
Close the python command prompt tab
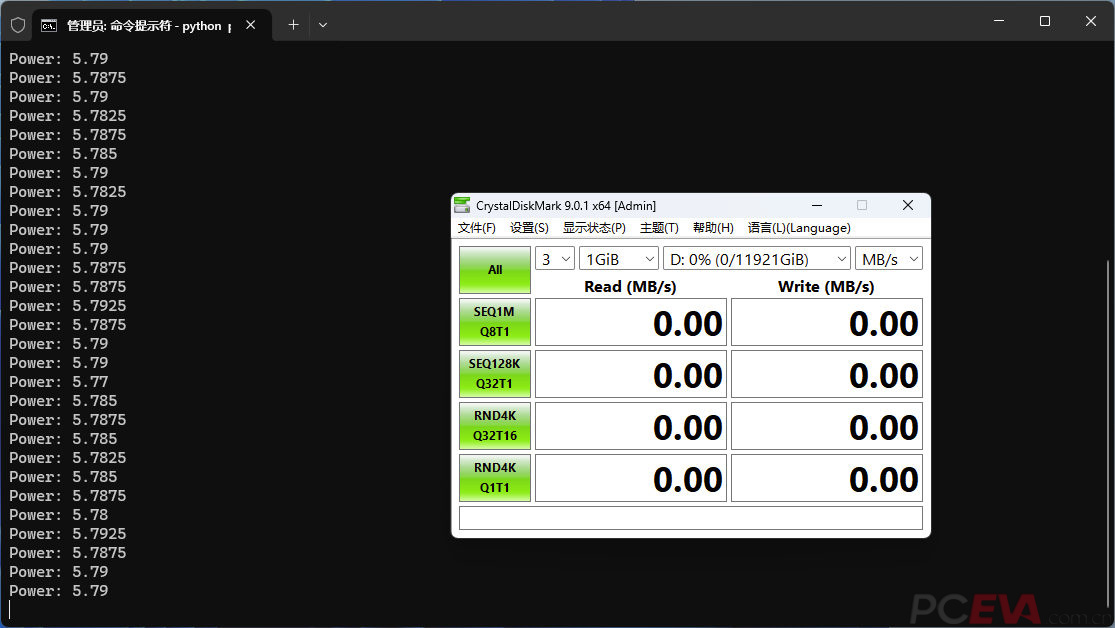click(x=250, y=25)
